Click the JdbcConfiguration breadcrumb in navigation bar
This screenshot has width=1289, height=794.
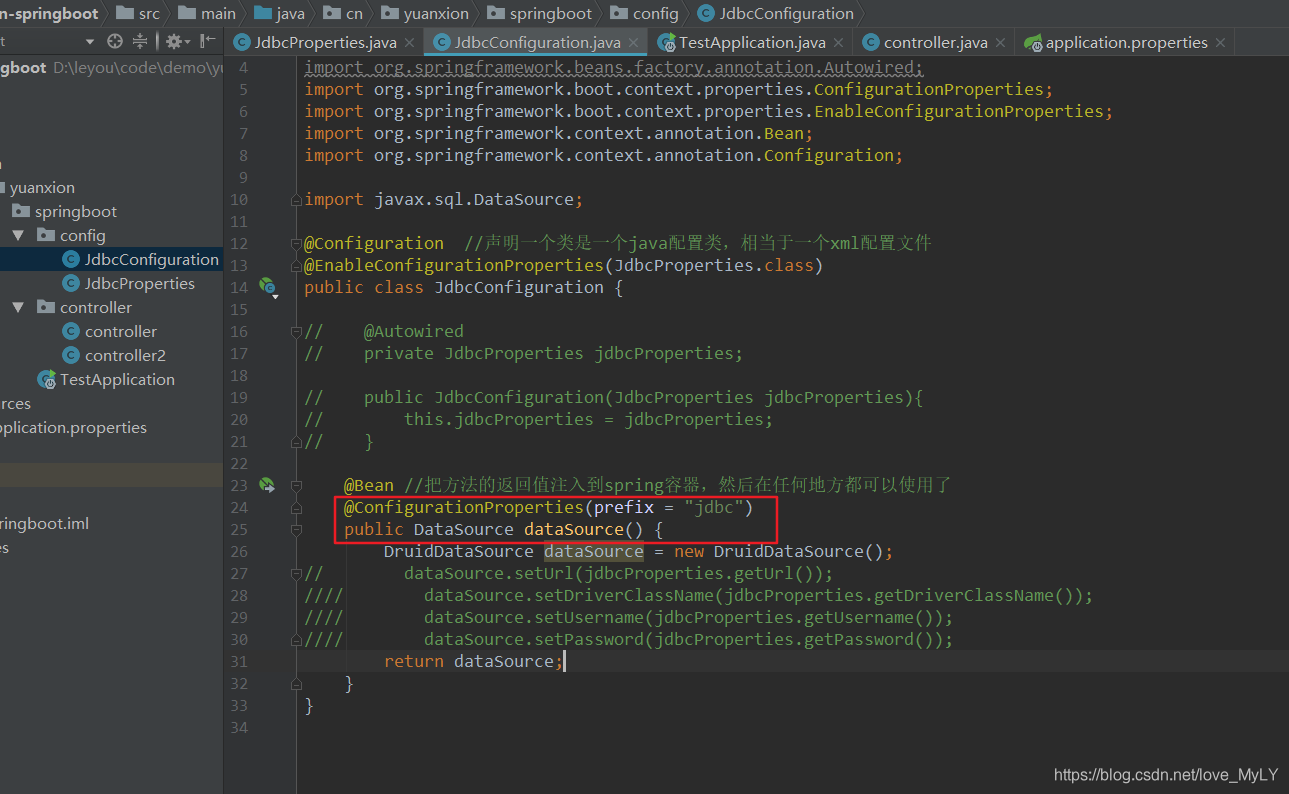point(776,13)
